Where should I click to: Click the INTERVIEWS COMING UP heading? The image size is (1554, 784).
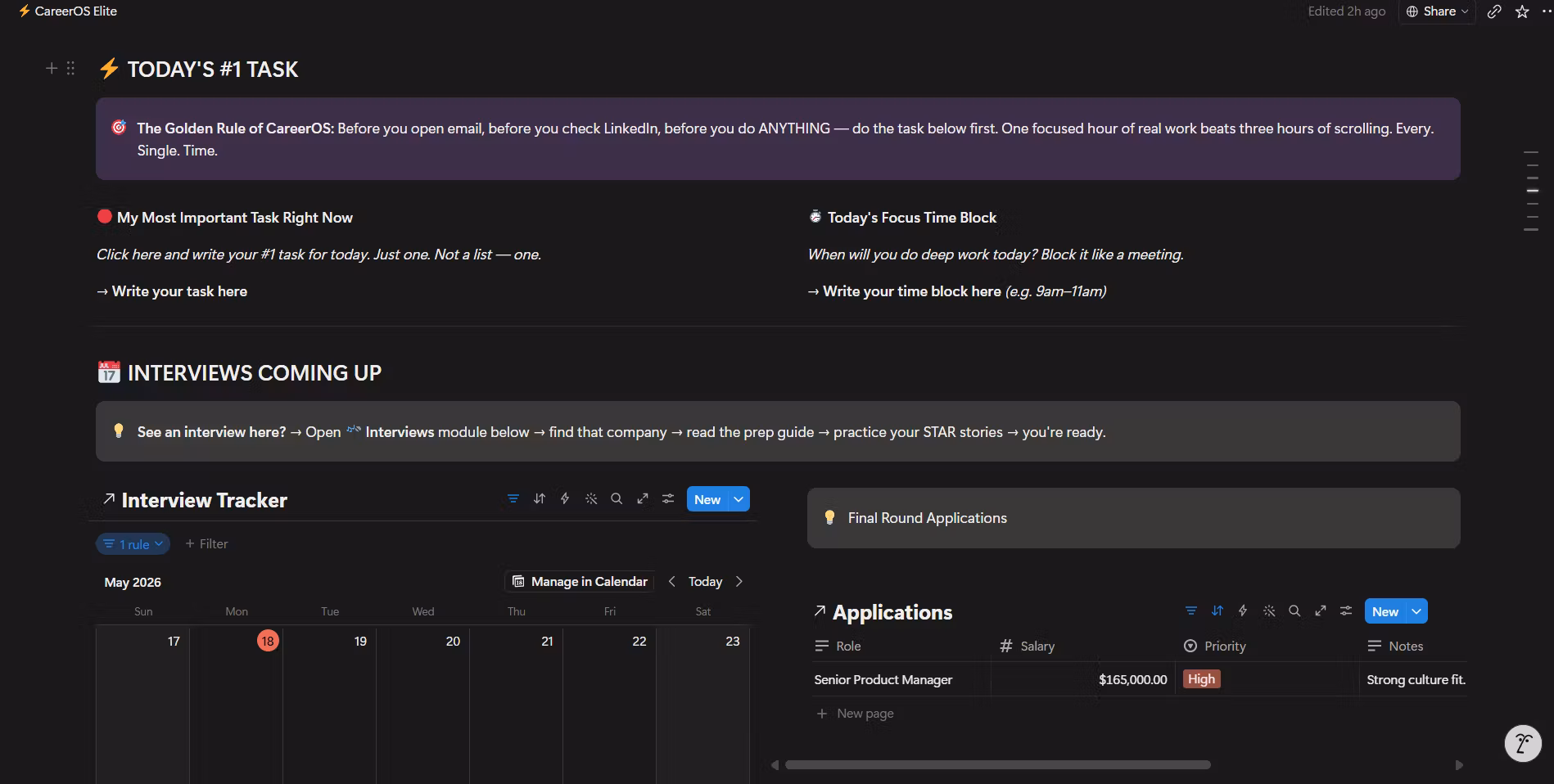pos(255,373)
